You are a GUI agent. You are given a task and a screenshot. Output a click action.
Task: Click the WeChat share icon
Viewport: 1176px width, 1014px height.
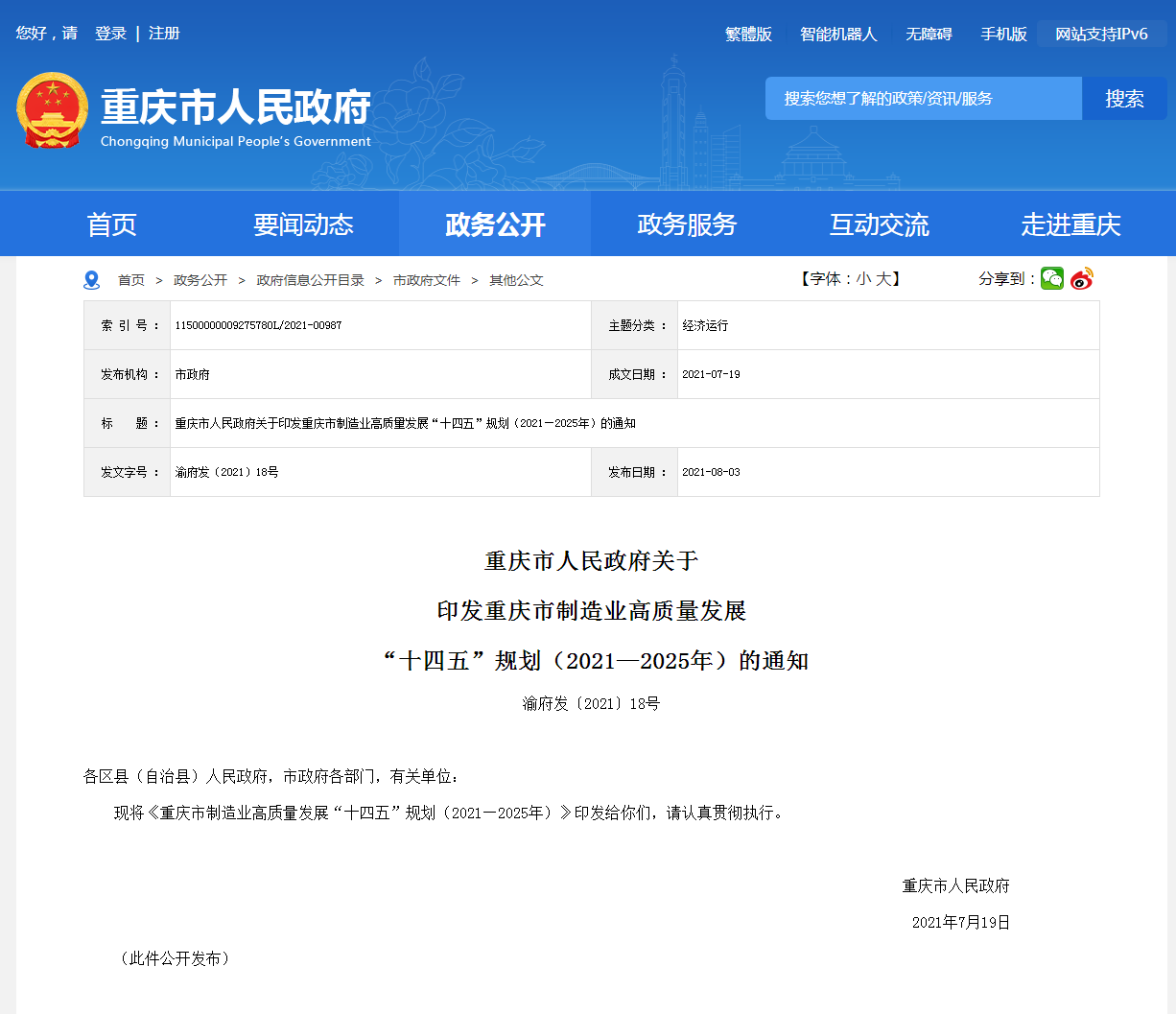coord(1052,279)
